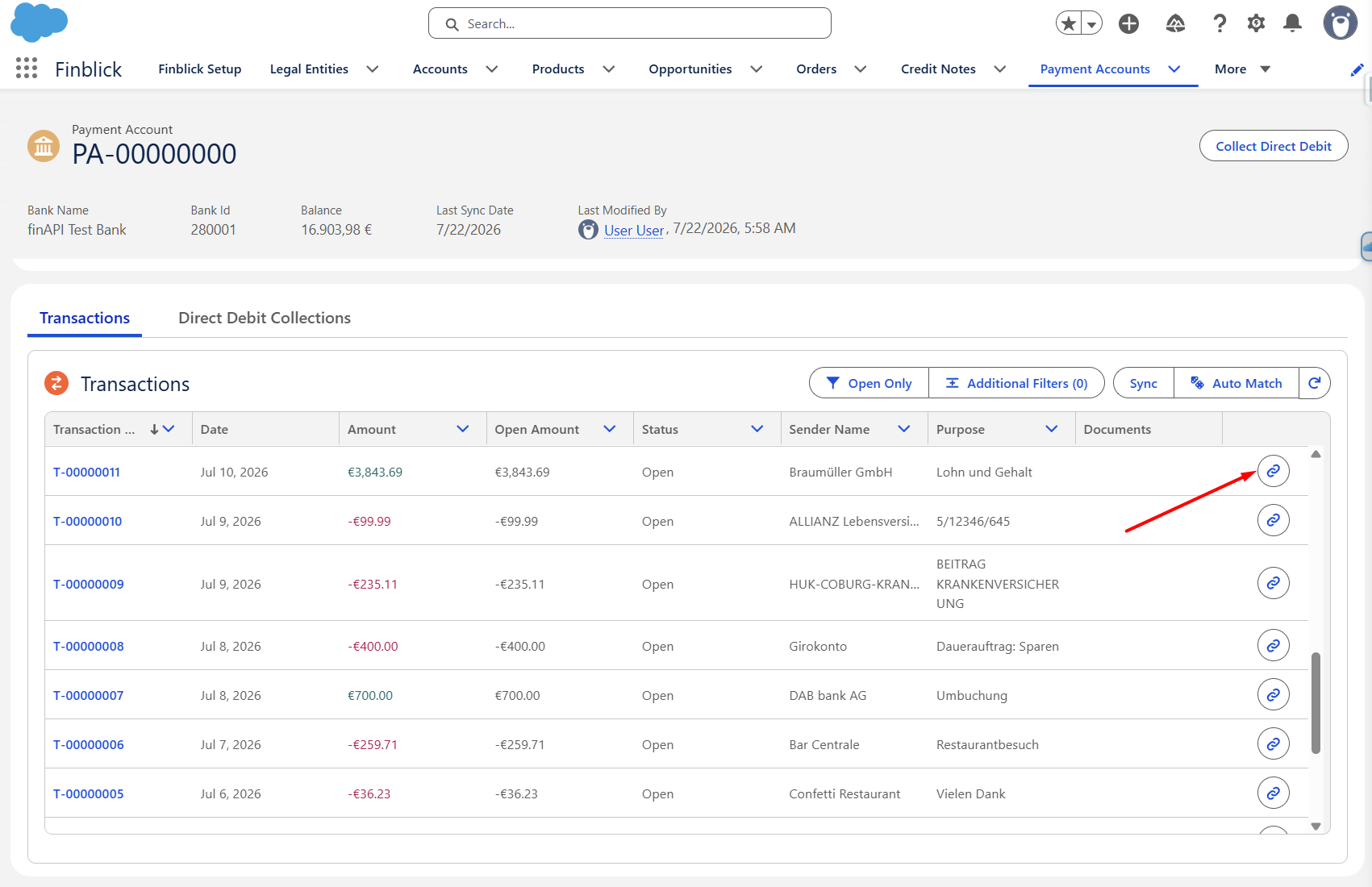Expand the Status column menu
The image size is (1372, 887).
pyautogui.click(x=757, y=429)
